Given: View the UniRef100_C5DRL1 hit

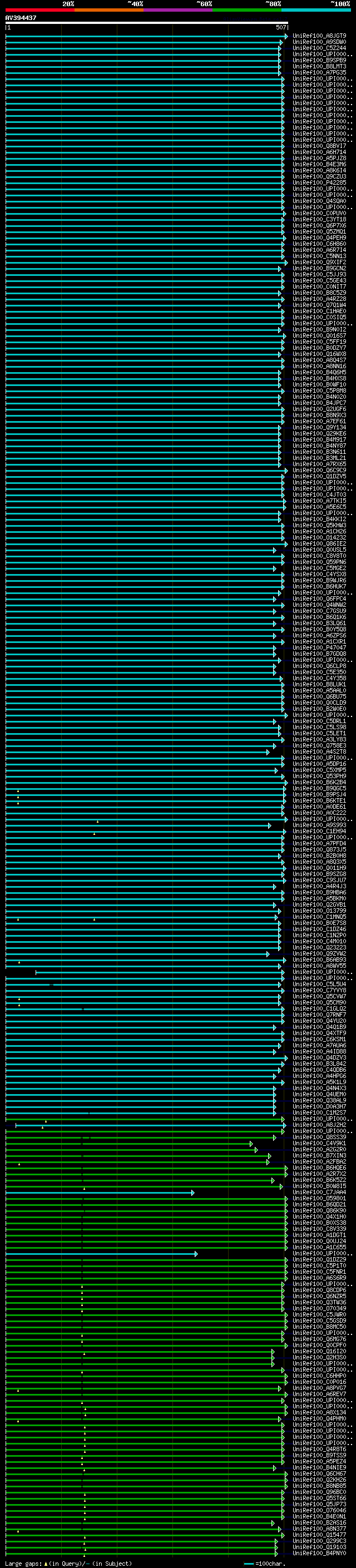Looking at the screenshot, I should coord(319,721).
